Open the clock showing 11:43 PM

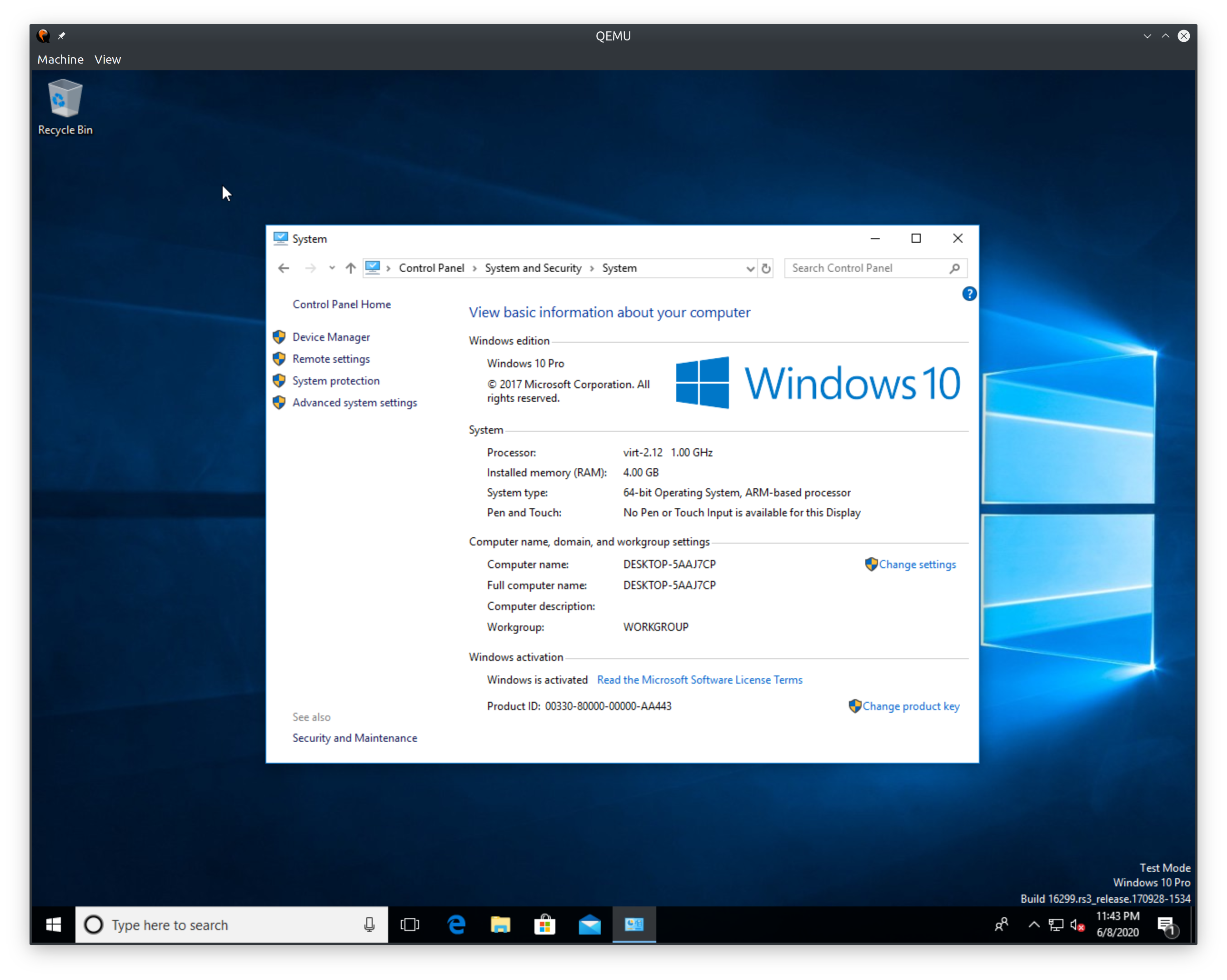[1118, 924]
